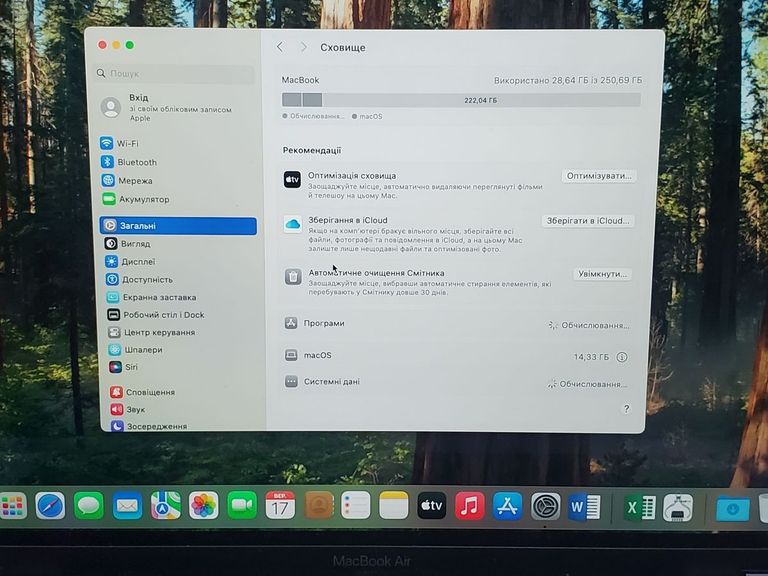Screen dimensions: 768x576
Task: Open the help question mark button
Action: 626,409
